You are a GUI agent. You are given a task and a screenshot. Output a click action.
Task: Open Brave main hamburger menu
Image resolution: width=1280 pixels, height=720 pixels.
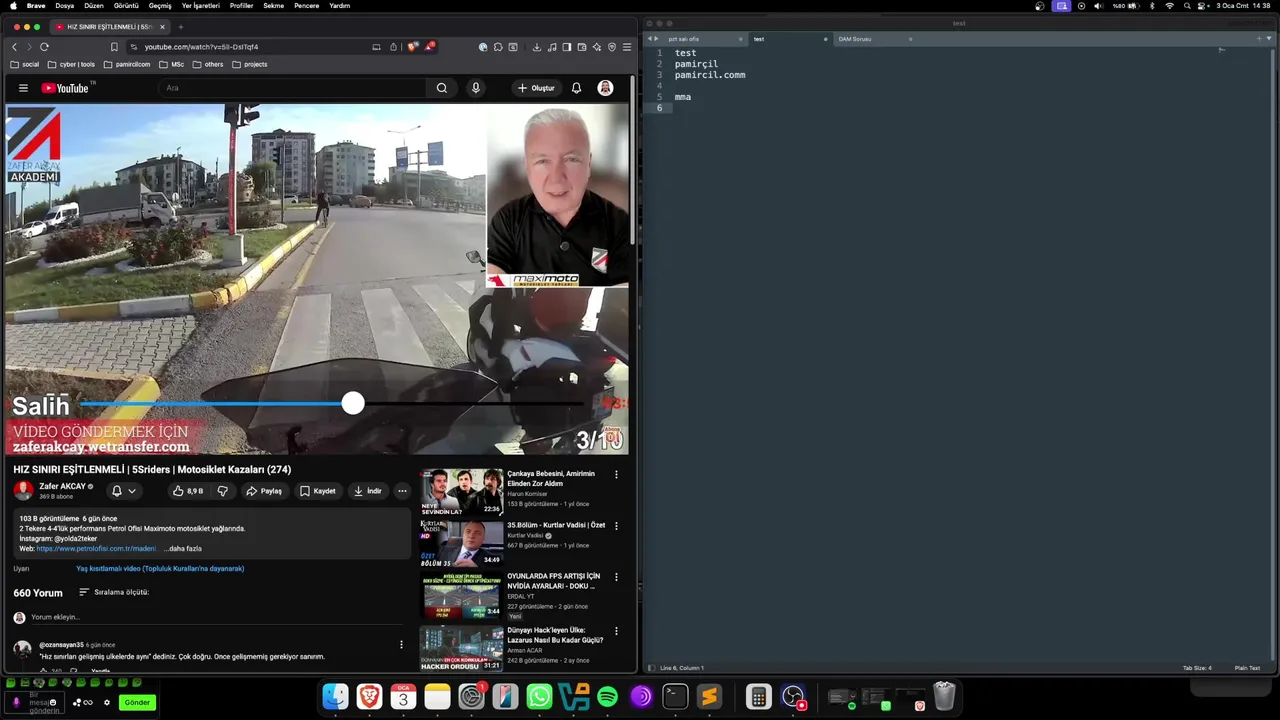[627, 47]
